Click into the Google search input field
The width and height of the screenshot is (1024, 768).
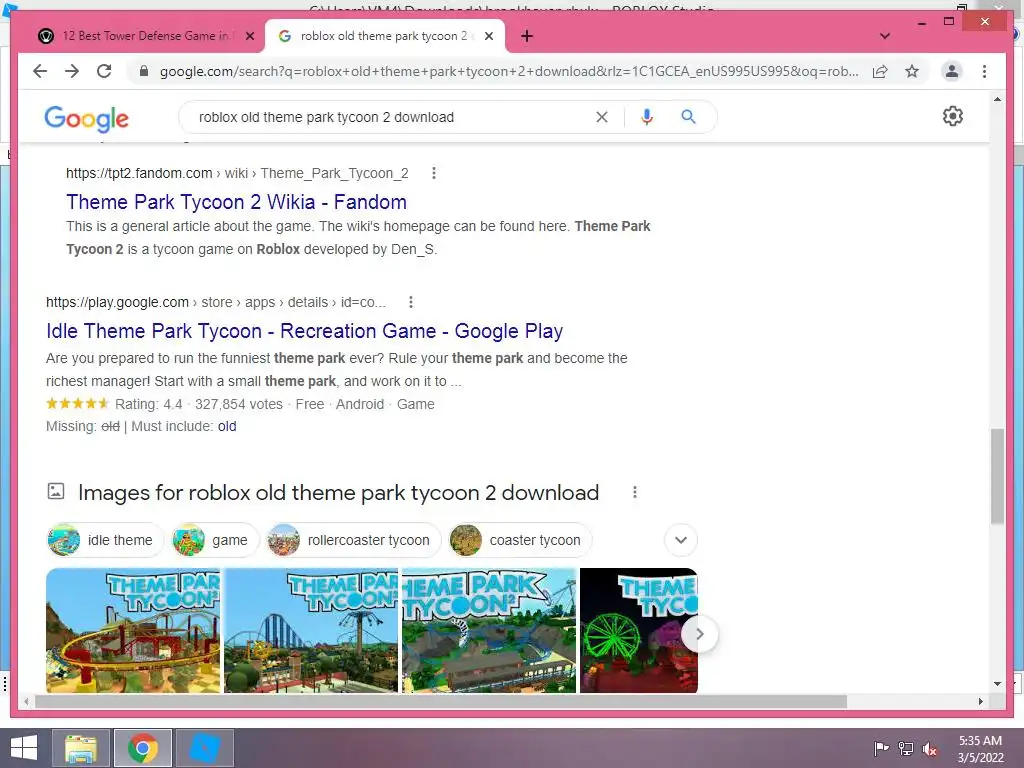coord(391,117)
